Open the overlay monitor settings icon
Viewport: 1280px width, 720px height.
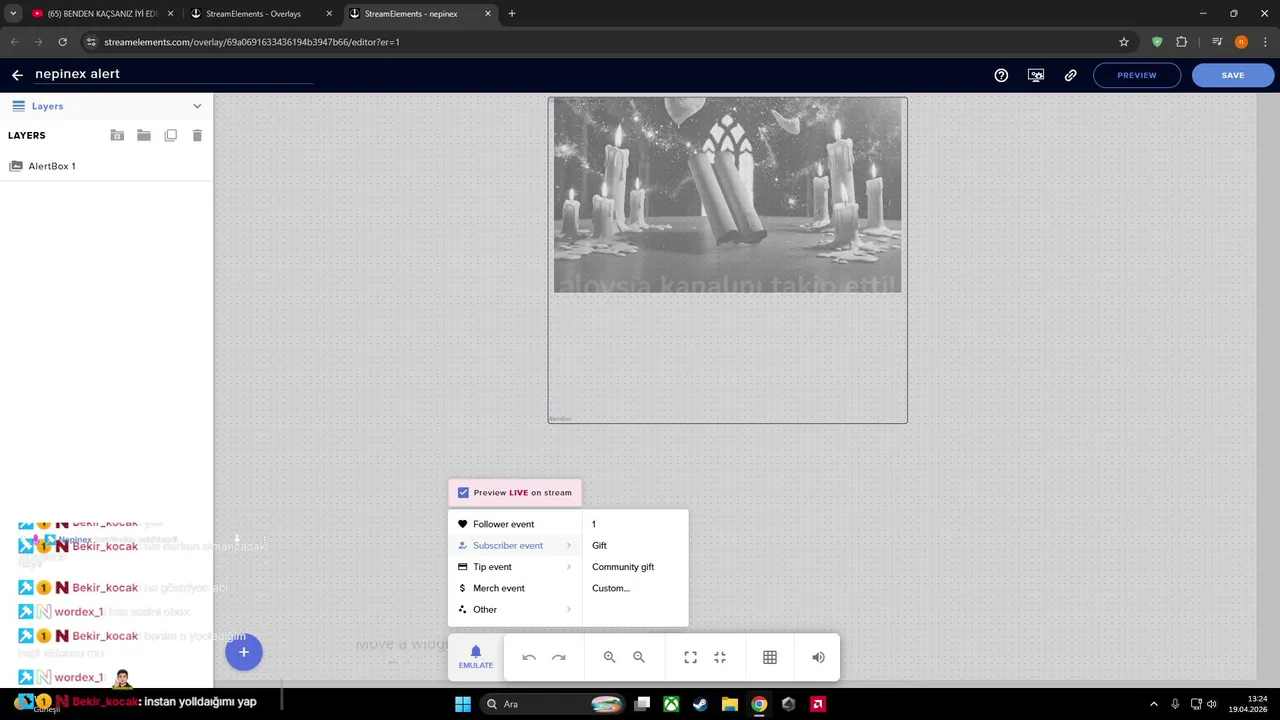(1036, 75)
